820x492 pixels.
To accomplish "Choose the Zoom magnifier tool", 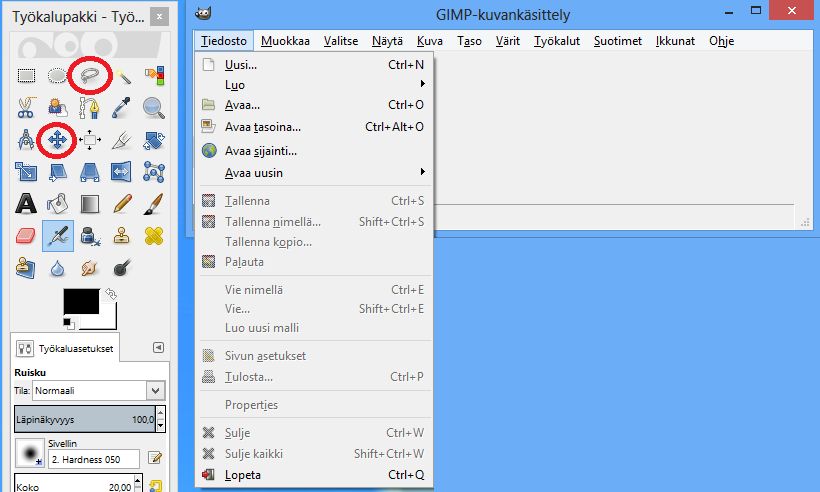I will click(153, 107).
